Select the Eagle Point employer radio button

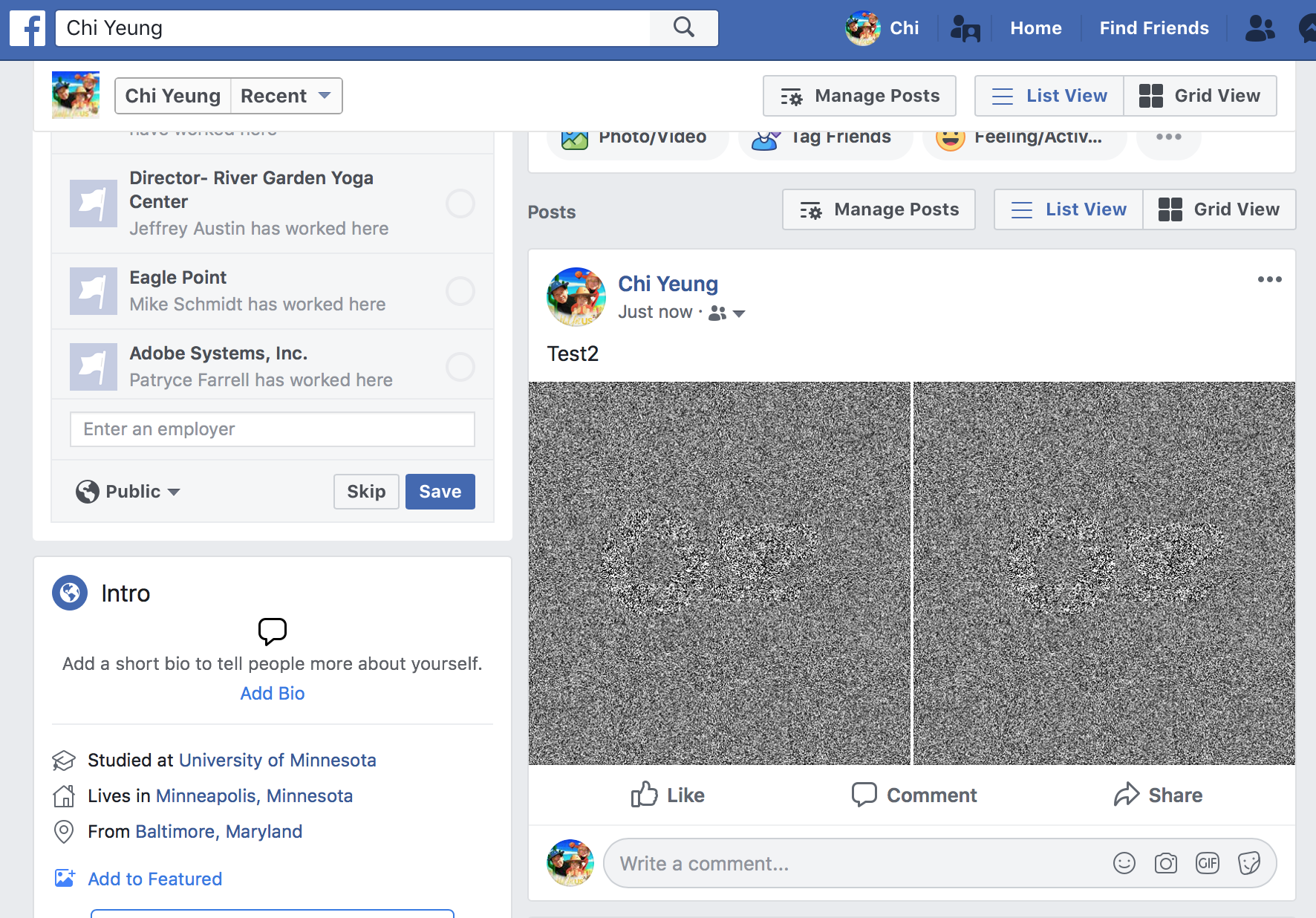tap(460, 291)
